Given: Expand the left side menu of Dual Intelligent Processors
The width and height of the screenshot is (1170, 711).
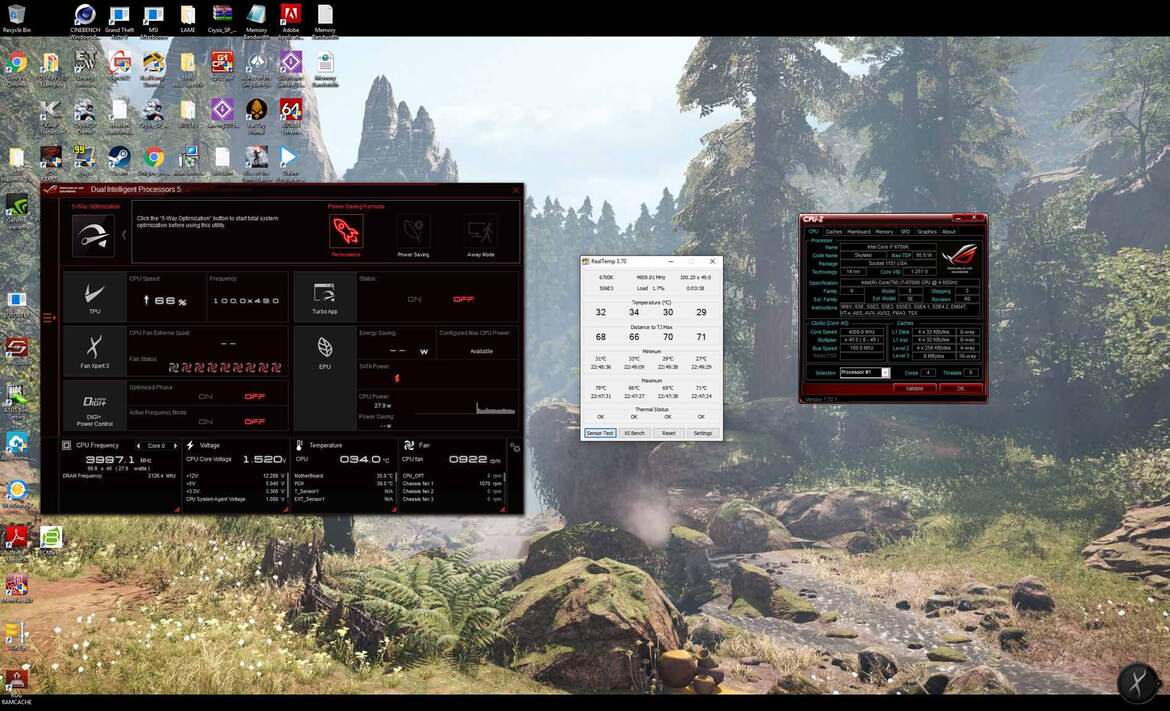Looking at the screenshot, I should (x=49, y=318).
